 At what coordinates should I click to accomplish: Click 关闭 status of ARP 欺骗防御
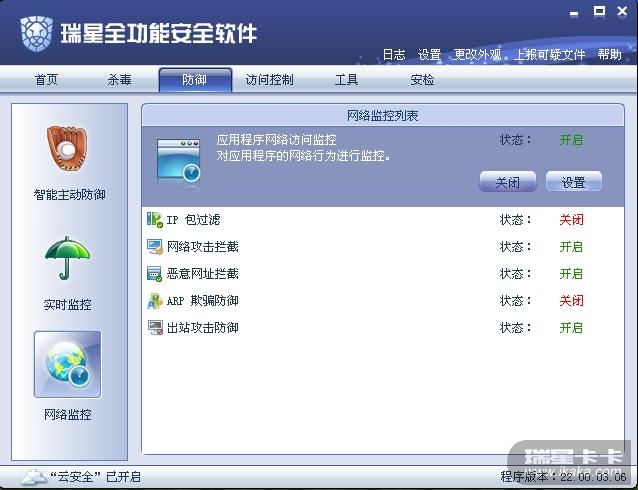(571, 301)
